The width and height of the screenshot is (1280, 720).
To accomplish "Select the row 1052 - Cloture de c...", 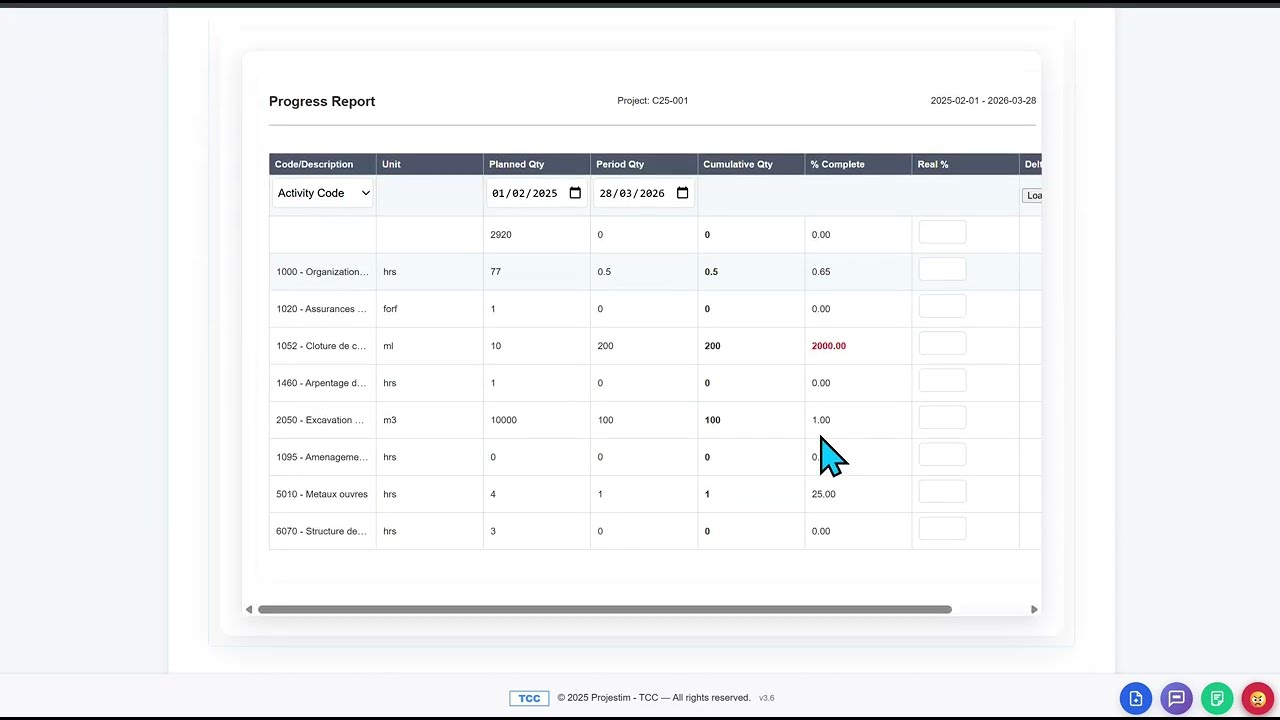I will click(x=655, y=346).
